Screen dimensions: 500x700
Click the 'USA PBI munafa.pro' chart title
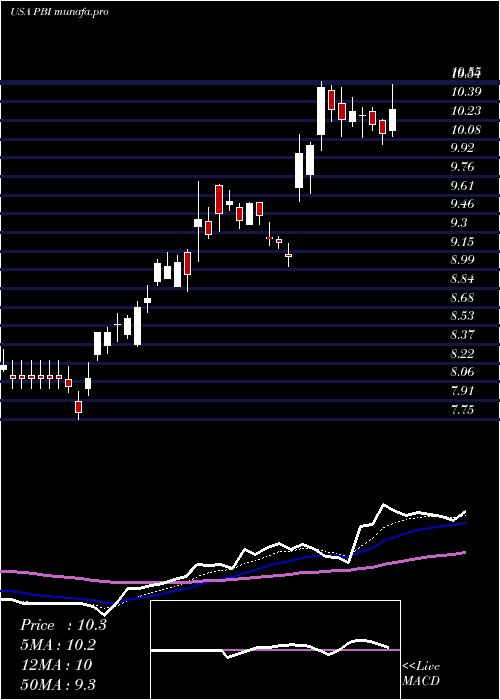[x=59, y=12]
